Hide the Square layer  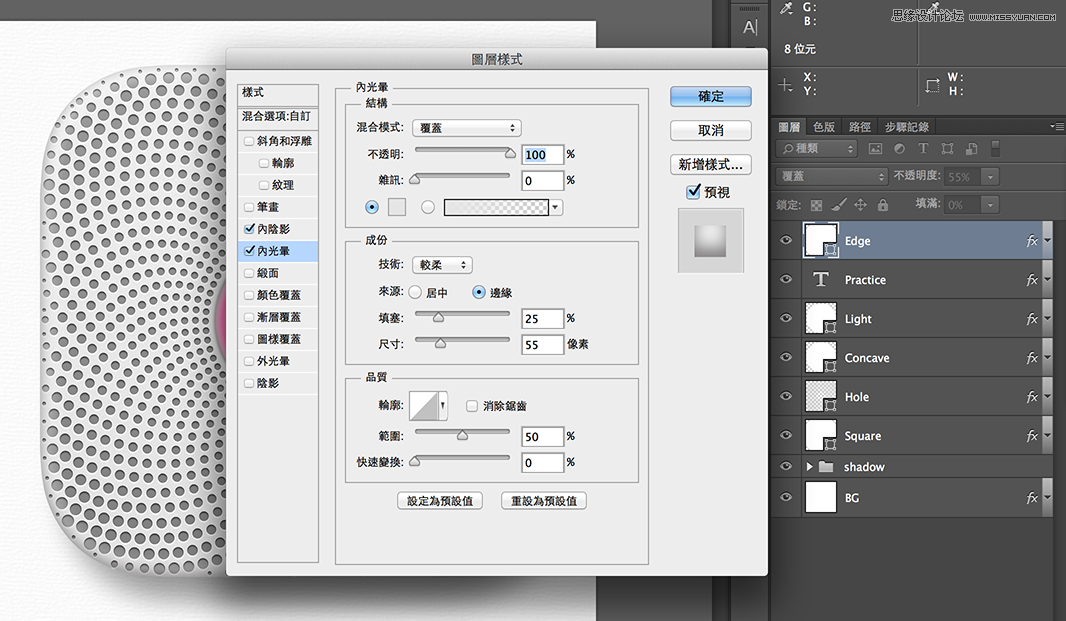[786, 435]
